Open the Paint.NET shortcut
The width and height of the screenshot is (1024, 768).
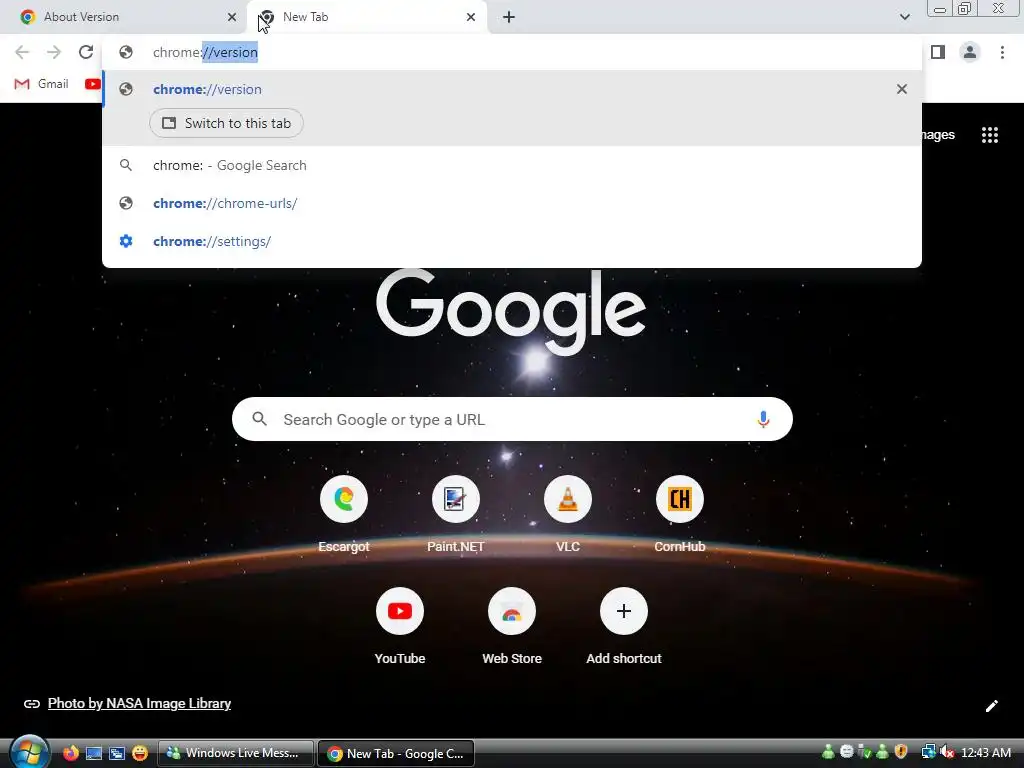pos(456,516)
